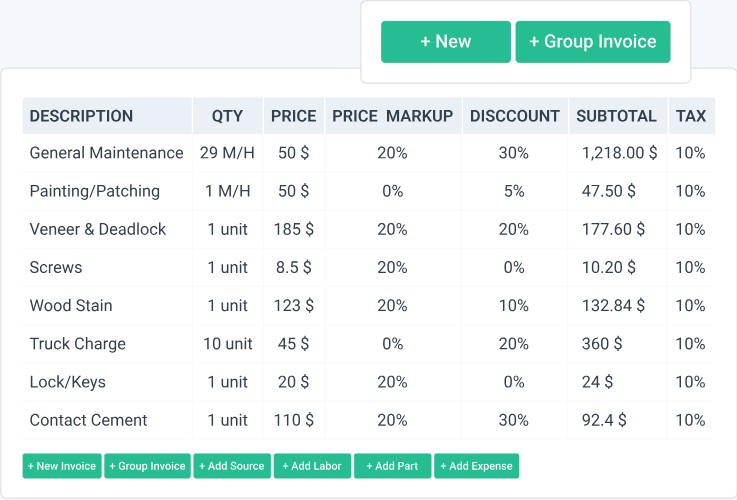Viewport: 737px width, 500px height.
Task: Select the Description column header
Action: coord(81,116)
